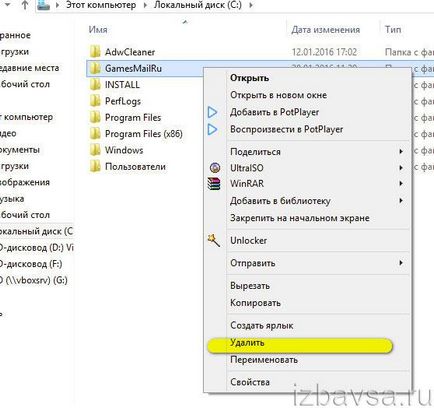Click the PotPlayer icon beside Добавить в PotPlayer

point(213,112)
